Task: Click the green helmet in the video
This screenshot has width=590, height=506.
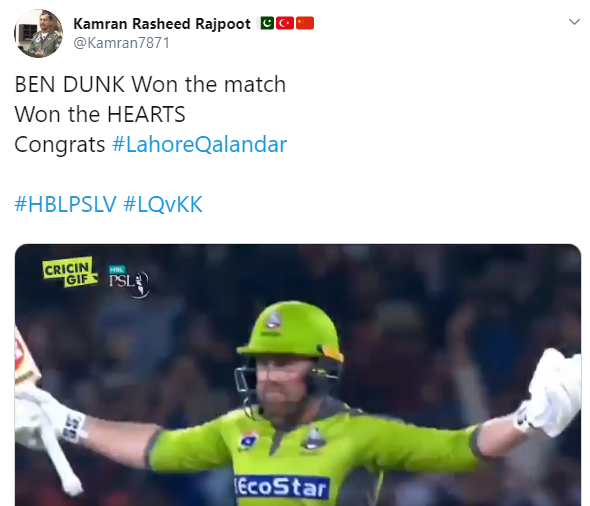Action: click(290, 331)
